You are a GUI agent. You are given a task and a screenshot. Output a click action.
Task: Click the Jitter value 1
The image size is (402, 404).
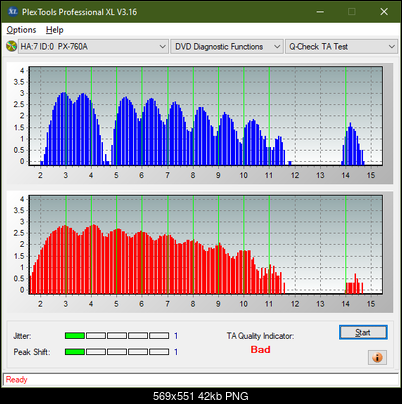(x=176, y=336)
